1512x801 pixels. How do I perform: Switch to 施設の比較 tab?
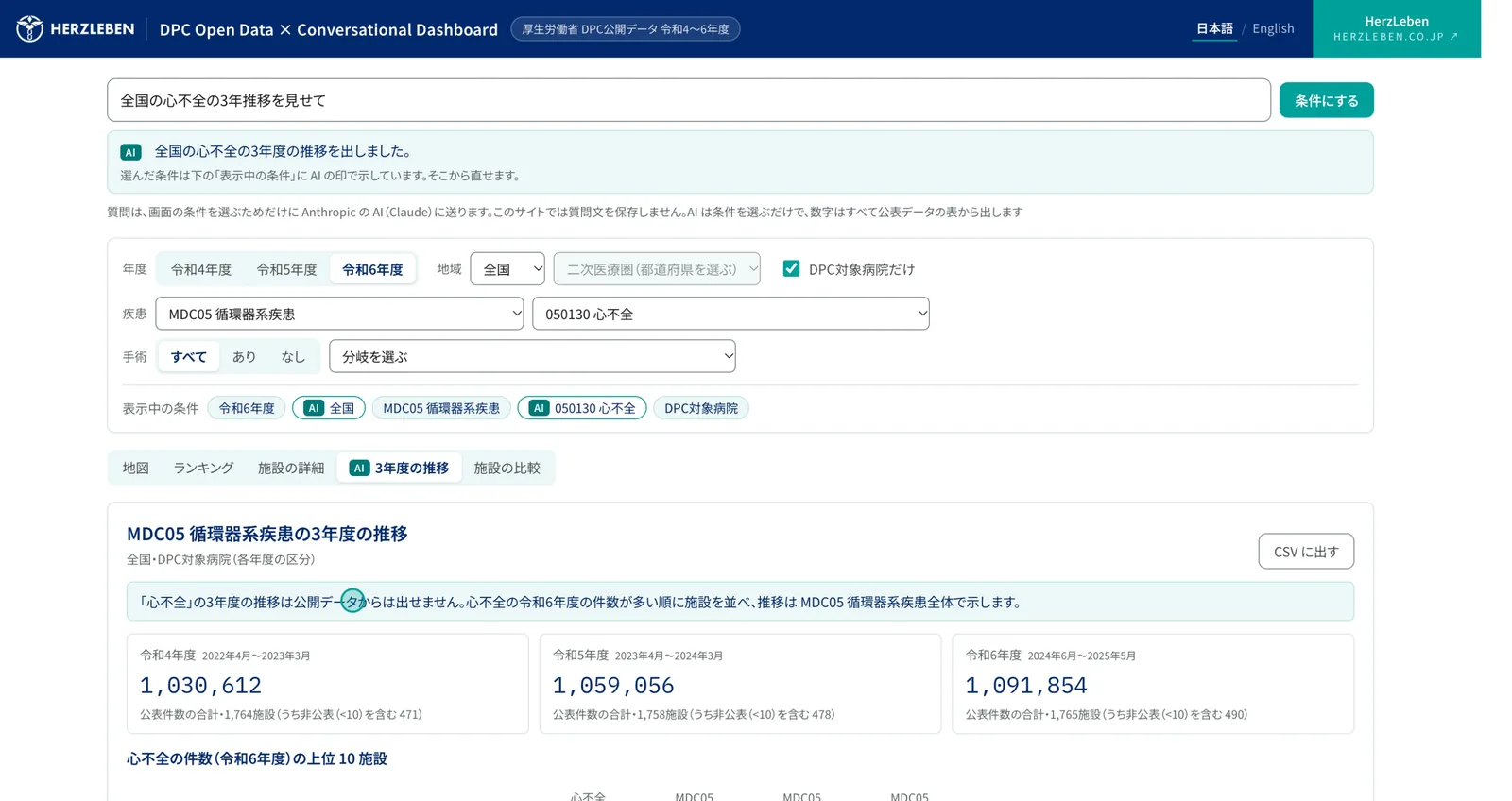tap(507, 468)
